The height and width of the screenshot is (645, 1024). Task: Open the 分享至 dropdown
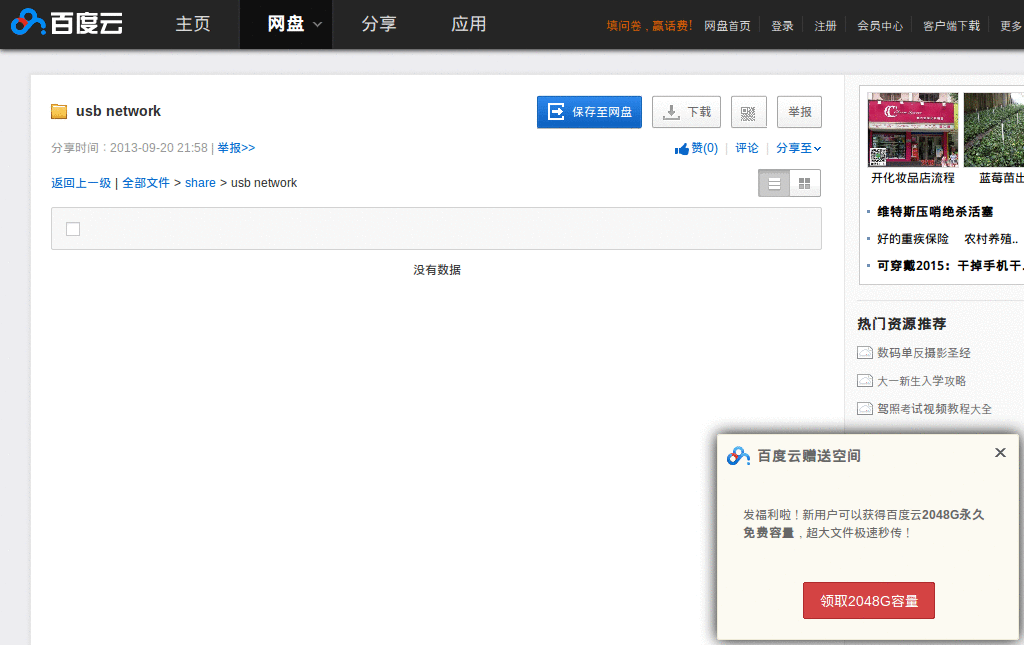798,148
